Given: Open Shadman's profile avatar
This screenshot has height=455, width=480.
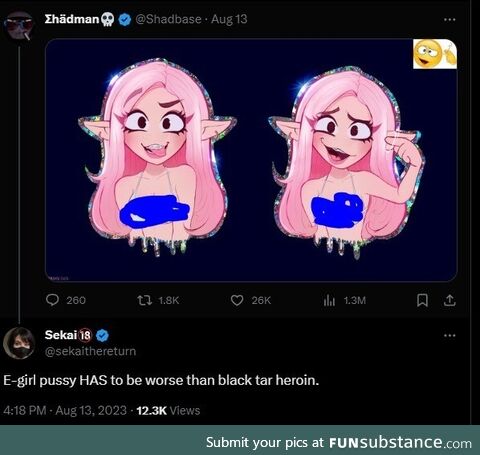Looking at the screenshot, I should [19, 25].
